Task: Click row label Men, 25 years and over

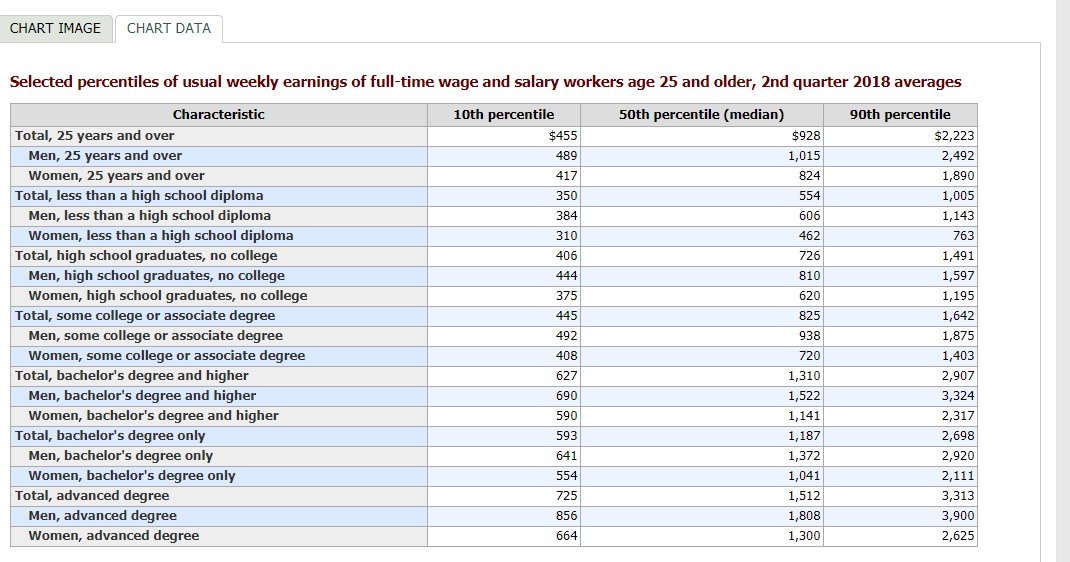Action: tap(105, 156)
